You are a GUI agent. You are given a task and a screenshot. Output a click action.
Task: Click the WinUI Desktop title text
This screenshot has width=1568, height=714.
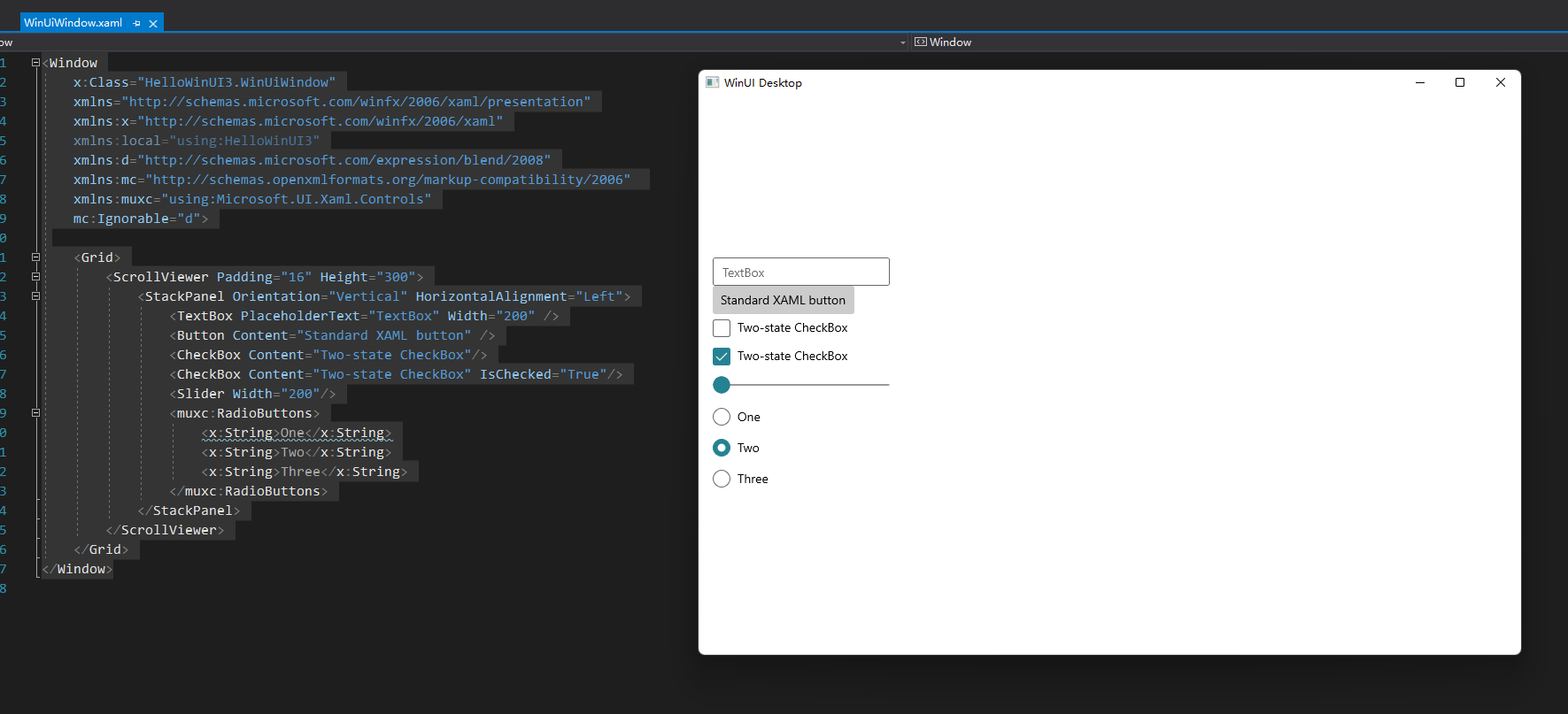pyautogui.click(x=763, y=82)
